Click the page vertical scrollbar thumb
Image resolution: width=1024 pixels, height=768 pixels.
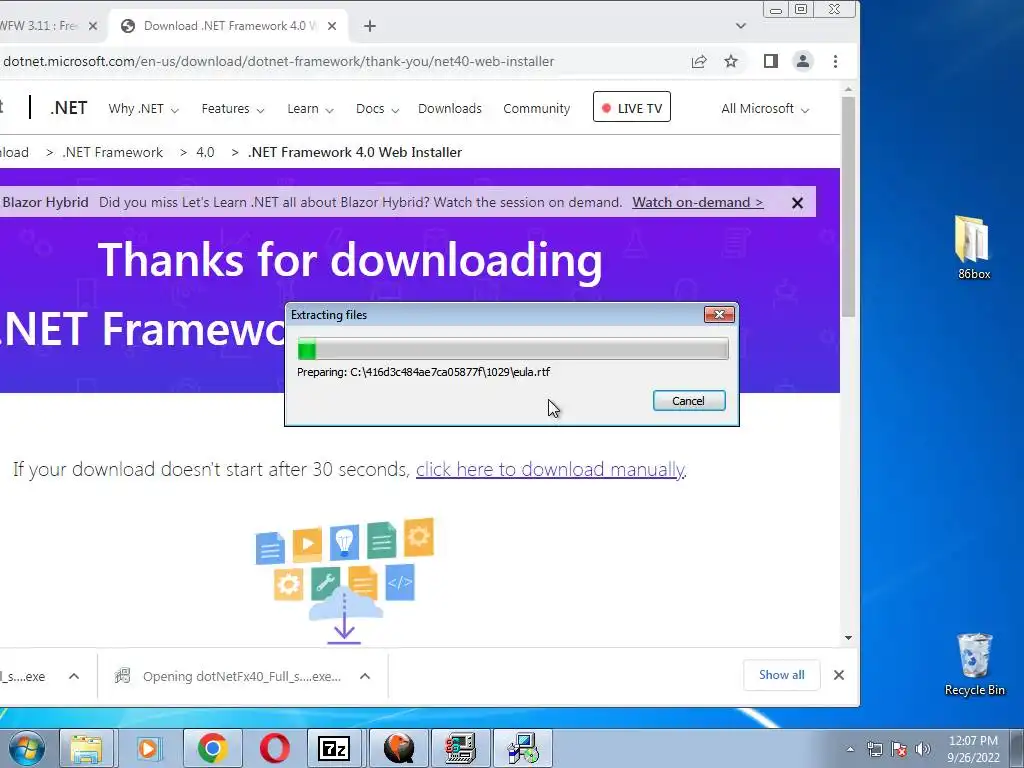pyautogui.click(x=848, y=206)
